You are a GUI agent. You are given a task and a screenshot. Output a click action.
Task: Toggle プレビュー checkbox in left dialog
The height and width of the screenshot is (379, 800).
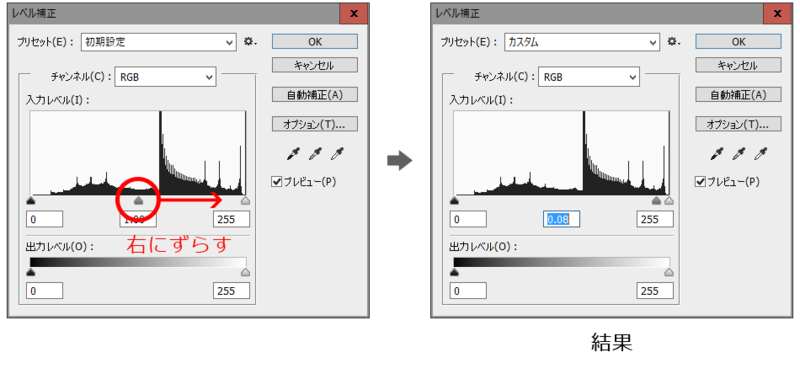(x=277, y=182)
